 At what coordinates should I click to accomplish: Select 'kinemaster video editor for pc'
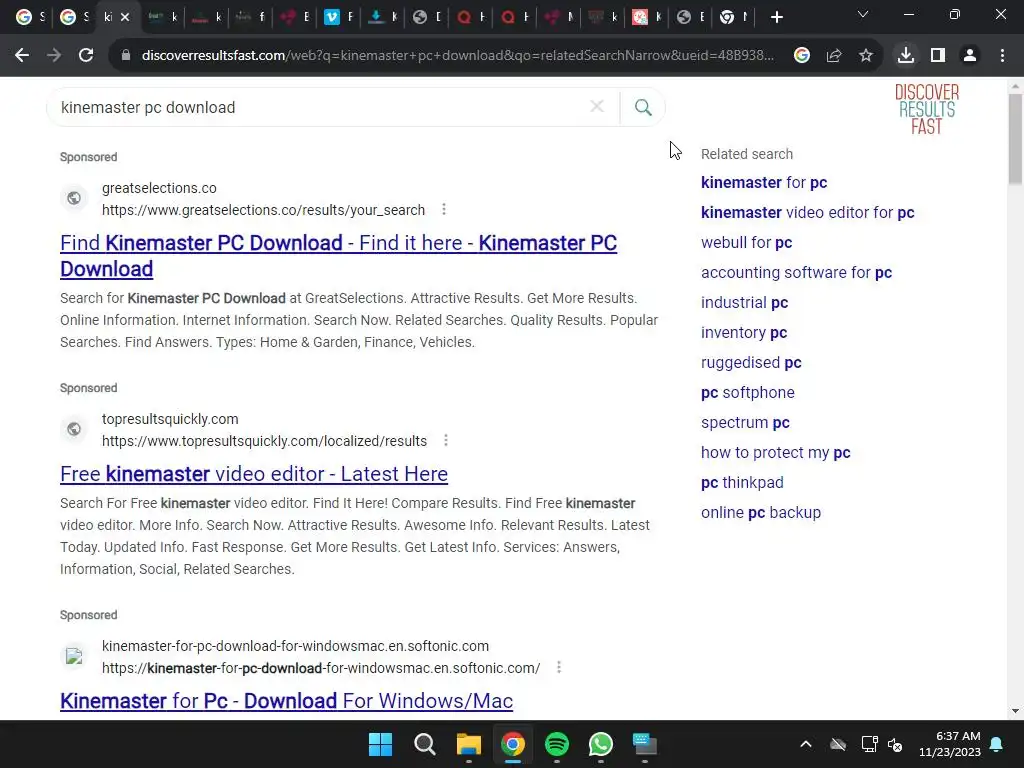point(808,212)
